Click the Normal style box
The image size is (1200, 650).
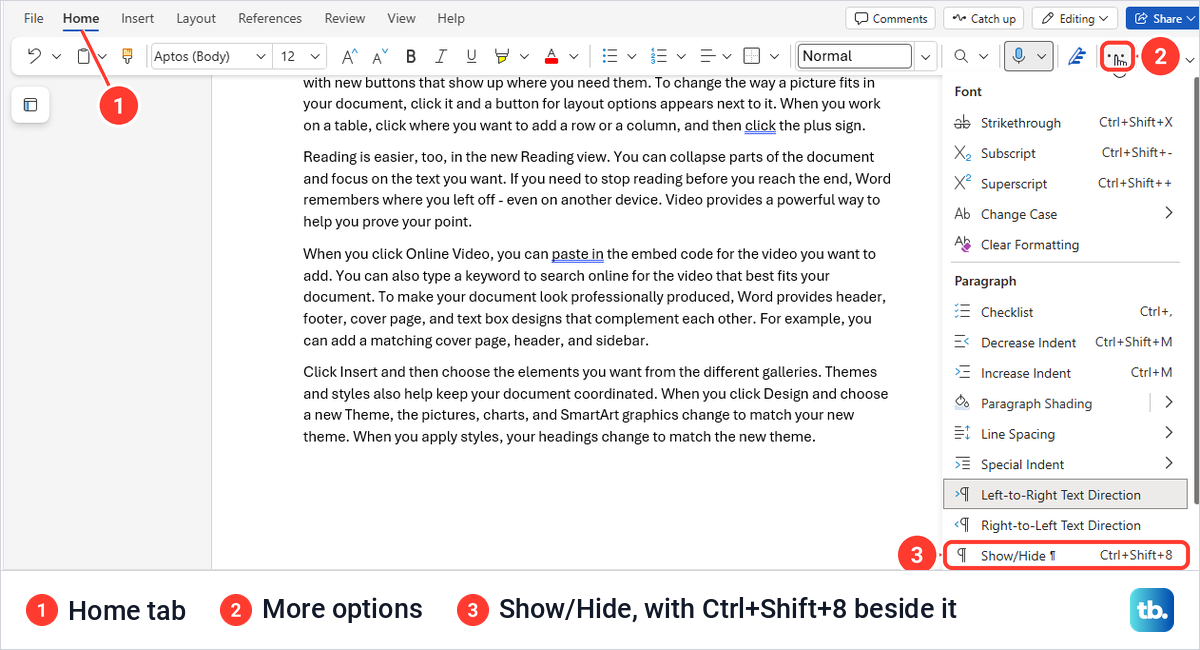[x=855, y=56]
